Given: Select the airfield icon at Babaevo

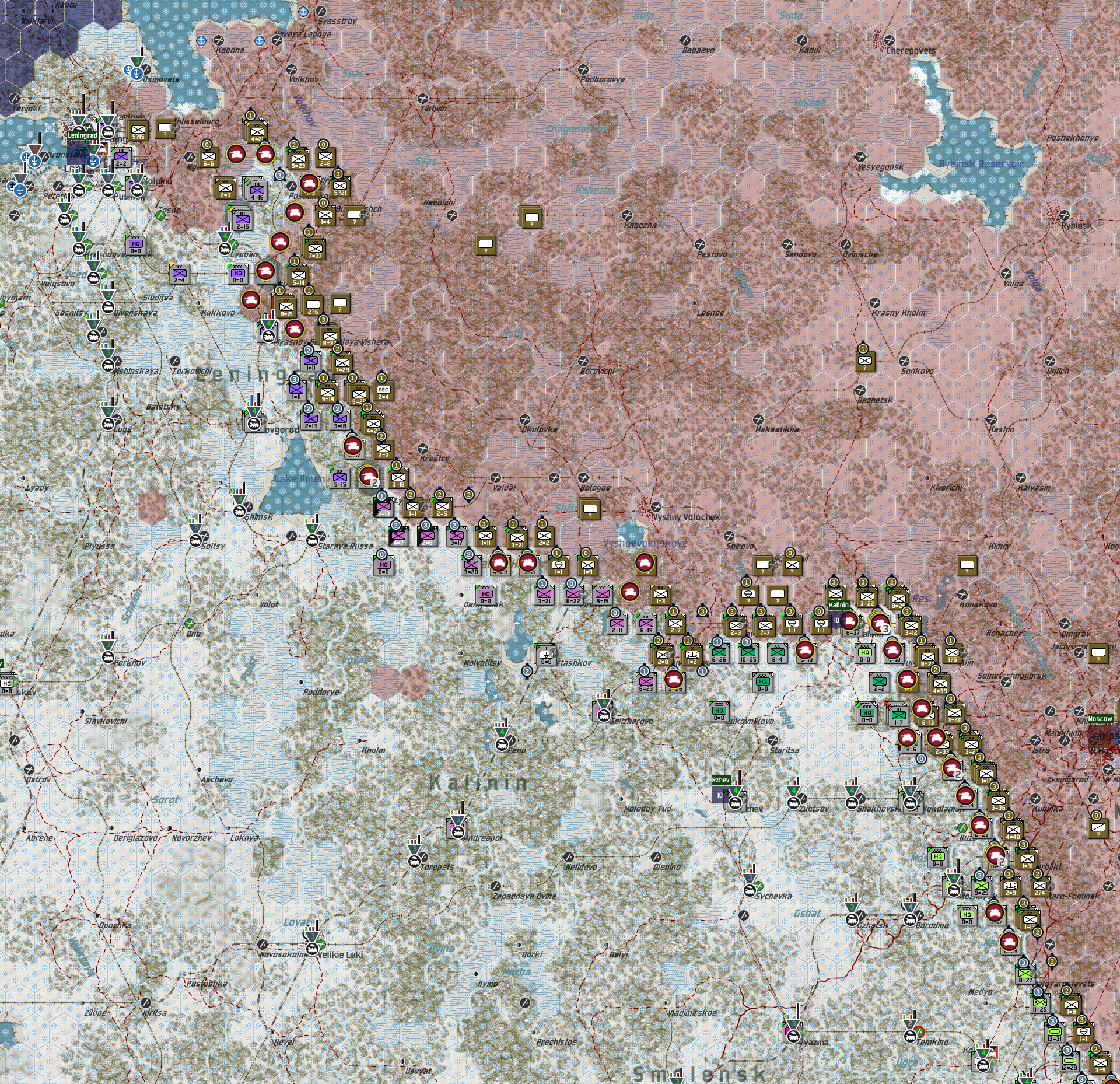Looking at the screenshot, I should point(685,40).
